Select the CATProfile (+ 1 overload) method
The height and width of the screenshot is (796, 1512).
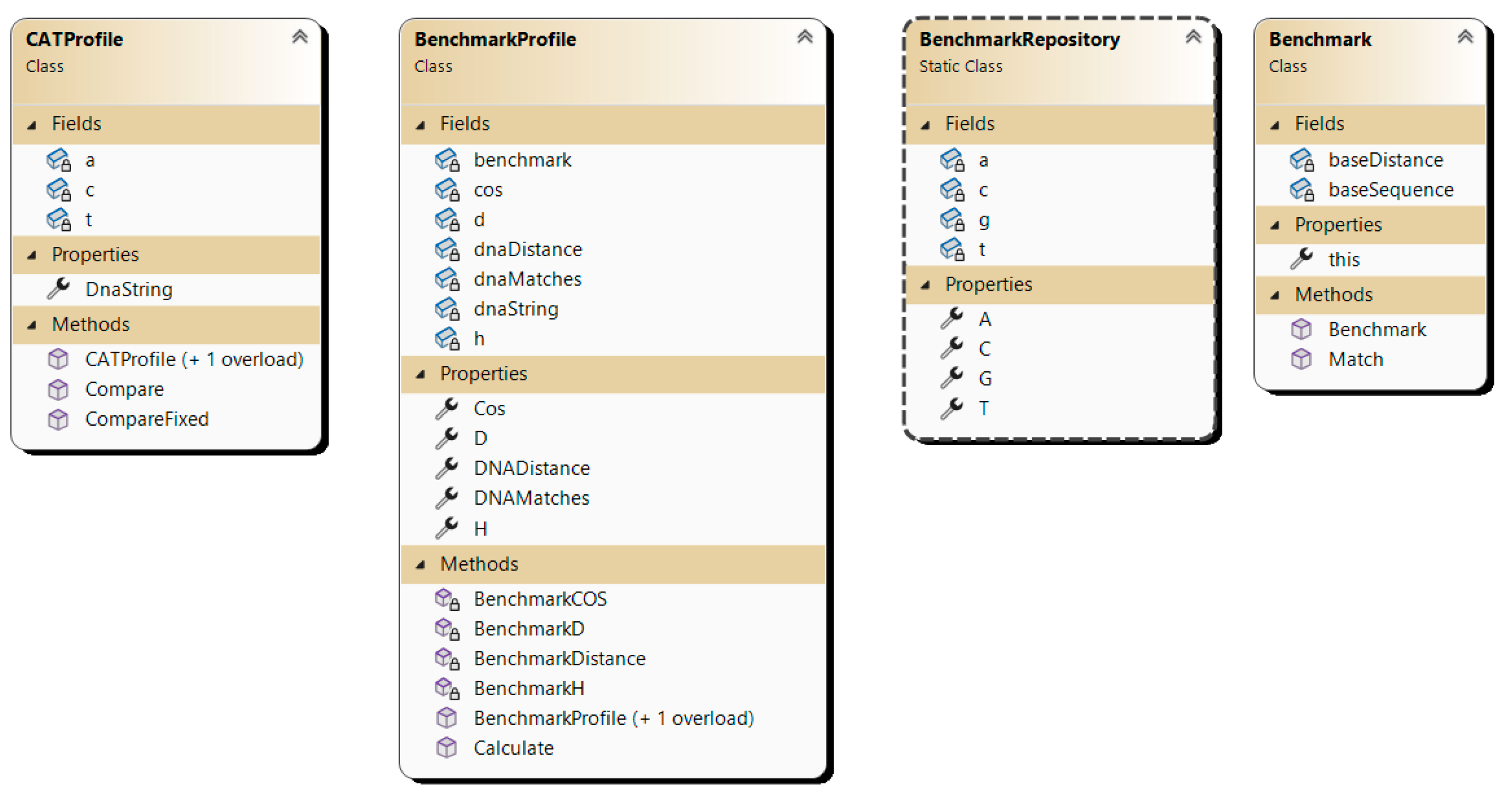click(194, 359)
